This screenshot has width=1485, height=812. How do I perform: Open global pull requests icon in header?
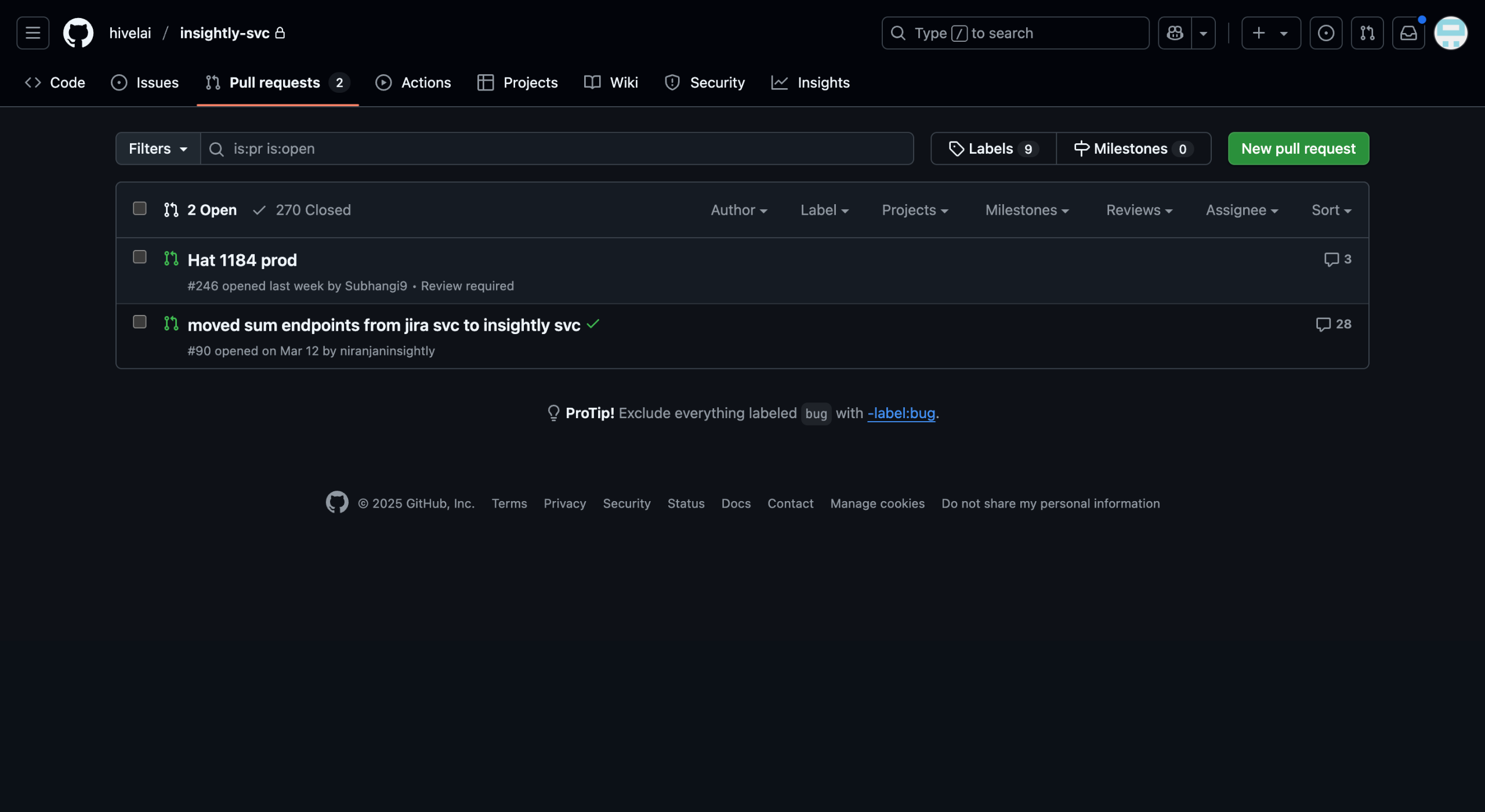pyautogui.click(x=1367, y=33)
